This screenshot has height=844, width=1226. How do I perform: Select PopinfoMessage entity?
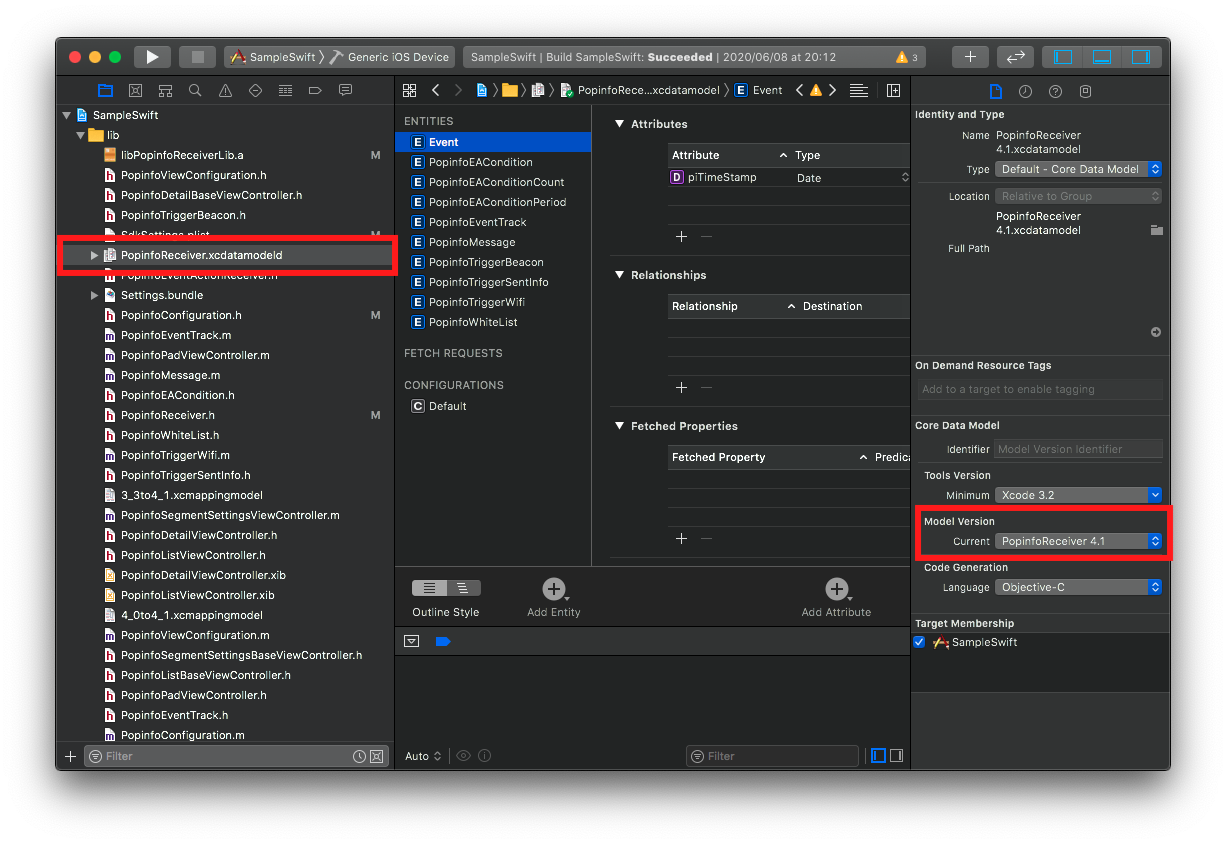[x=472, y=242]
